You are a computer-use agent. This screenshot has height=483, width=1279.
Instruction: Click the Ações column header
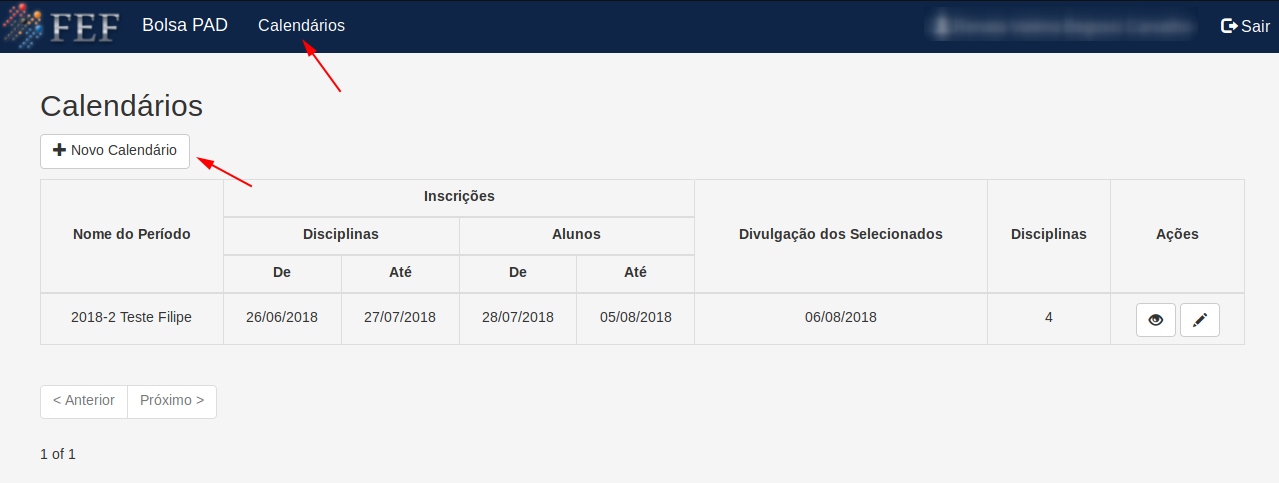[x=1177, y=235]
